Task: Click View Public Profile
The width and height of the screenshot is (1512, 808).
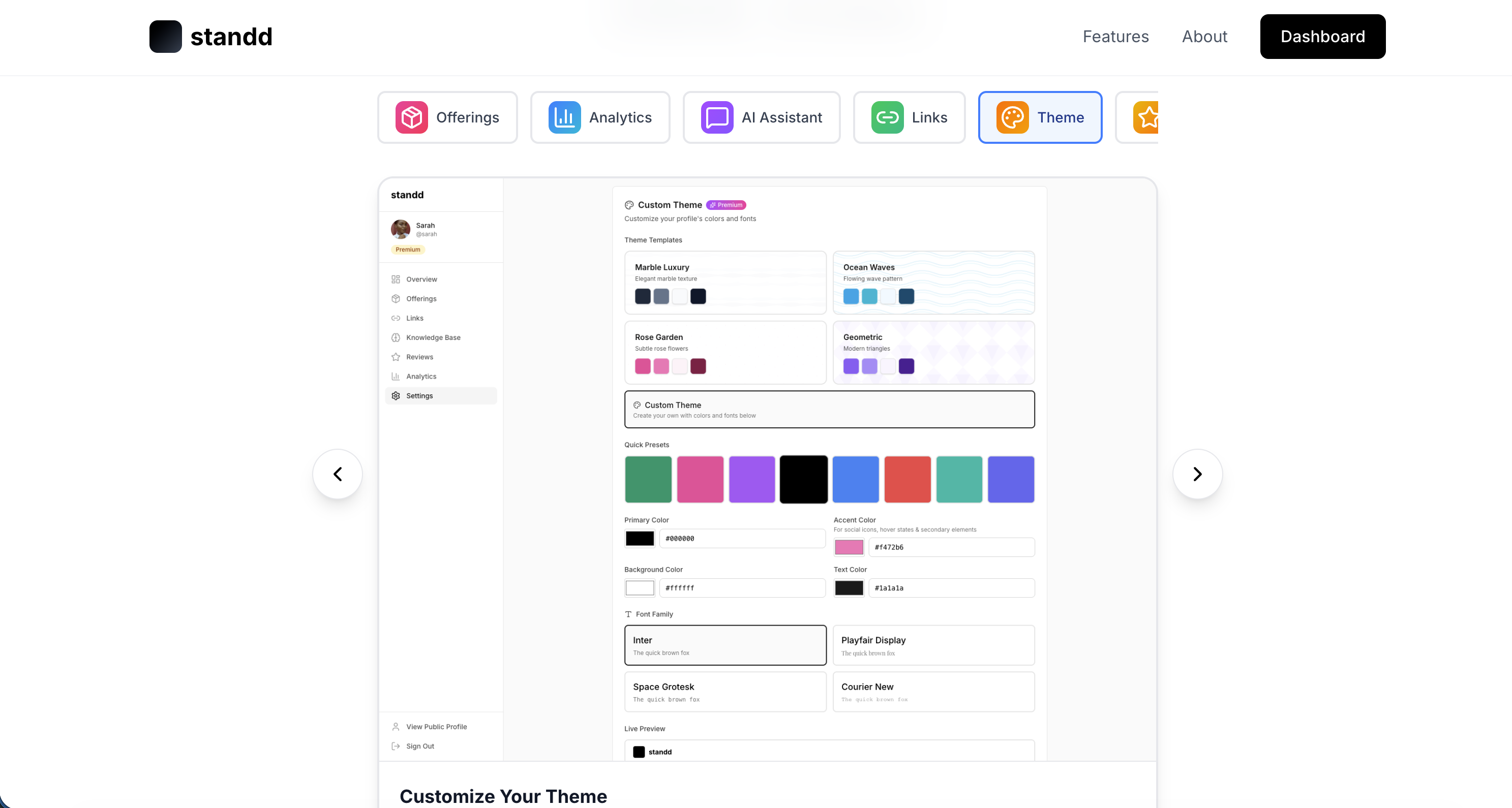Action: 436,726
